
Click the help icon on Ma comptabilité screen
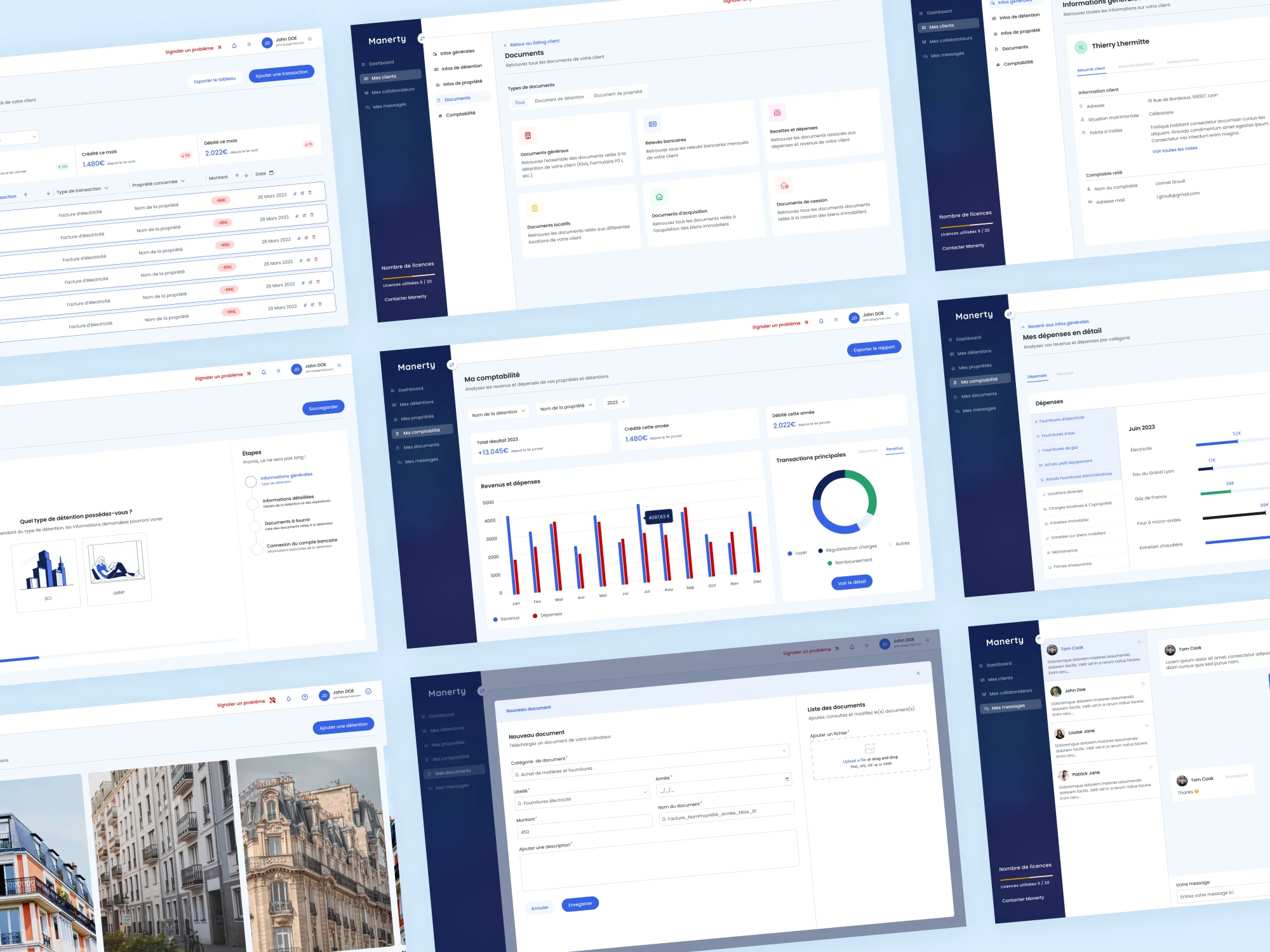(x=836, y=319)
